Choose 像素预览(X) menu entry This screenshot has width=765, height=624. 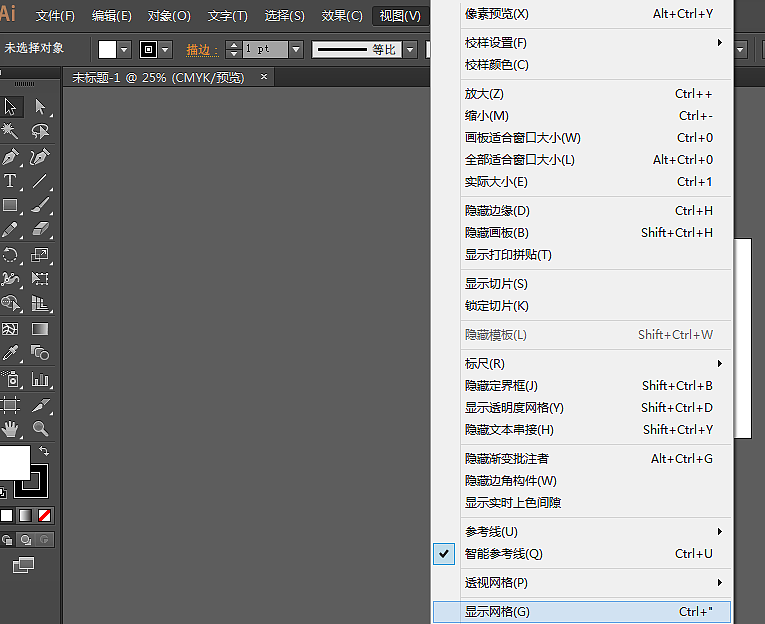(x=582, y=14)
